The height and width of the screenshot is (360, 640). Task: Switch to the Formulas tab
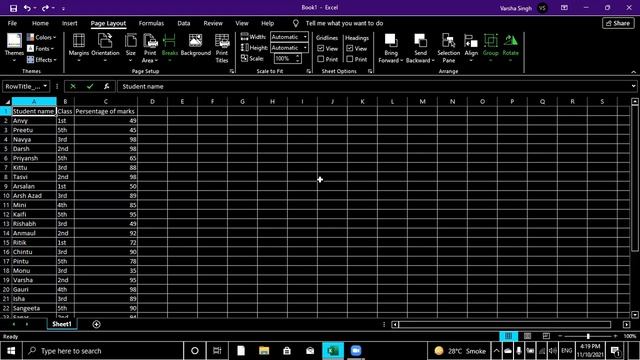pos(151,23)
